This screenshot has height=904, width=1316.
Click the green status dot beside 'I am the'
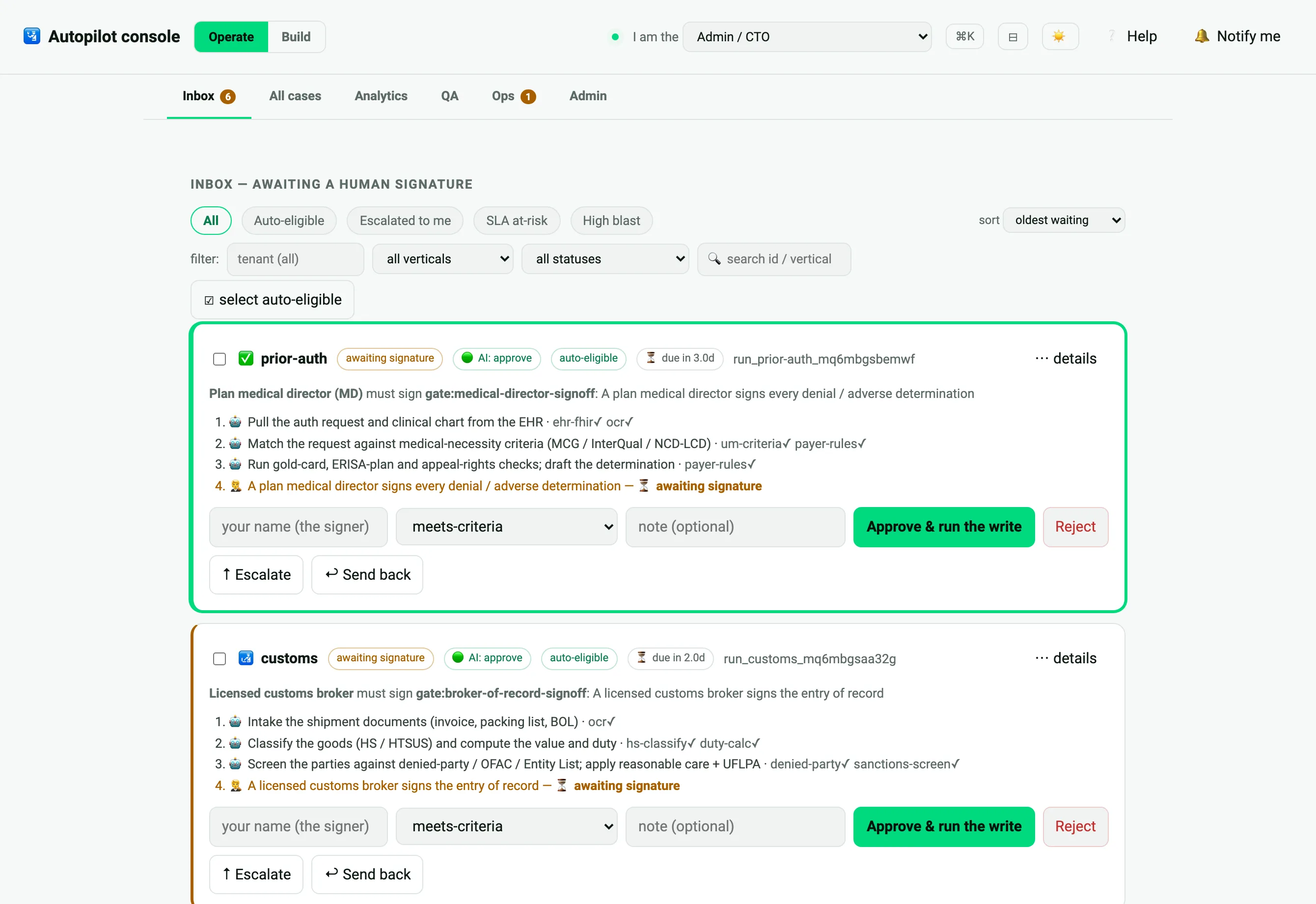pyautogui.click(x=615, y=37)
